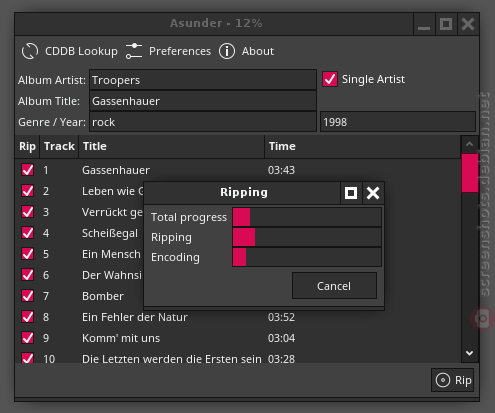Toggle rip checkbox for track 8
495x413 pixels.
(27, 317)
